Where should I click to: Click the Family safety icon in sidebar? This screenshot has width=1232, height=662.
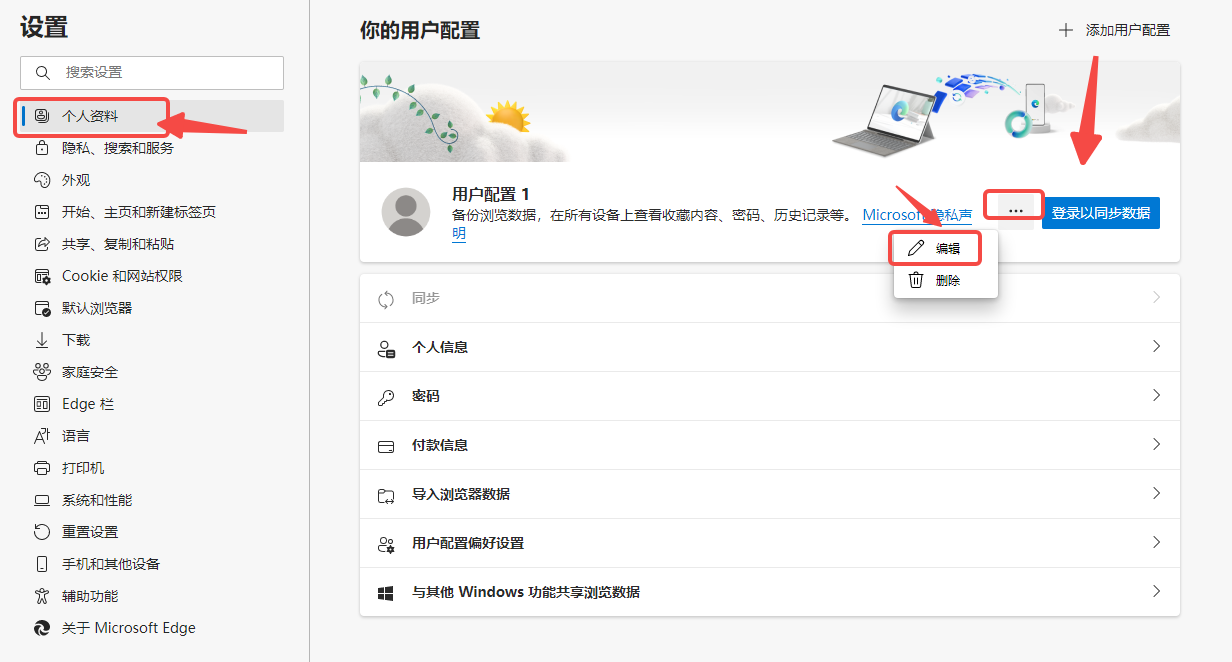click(42, 372)
